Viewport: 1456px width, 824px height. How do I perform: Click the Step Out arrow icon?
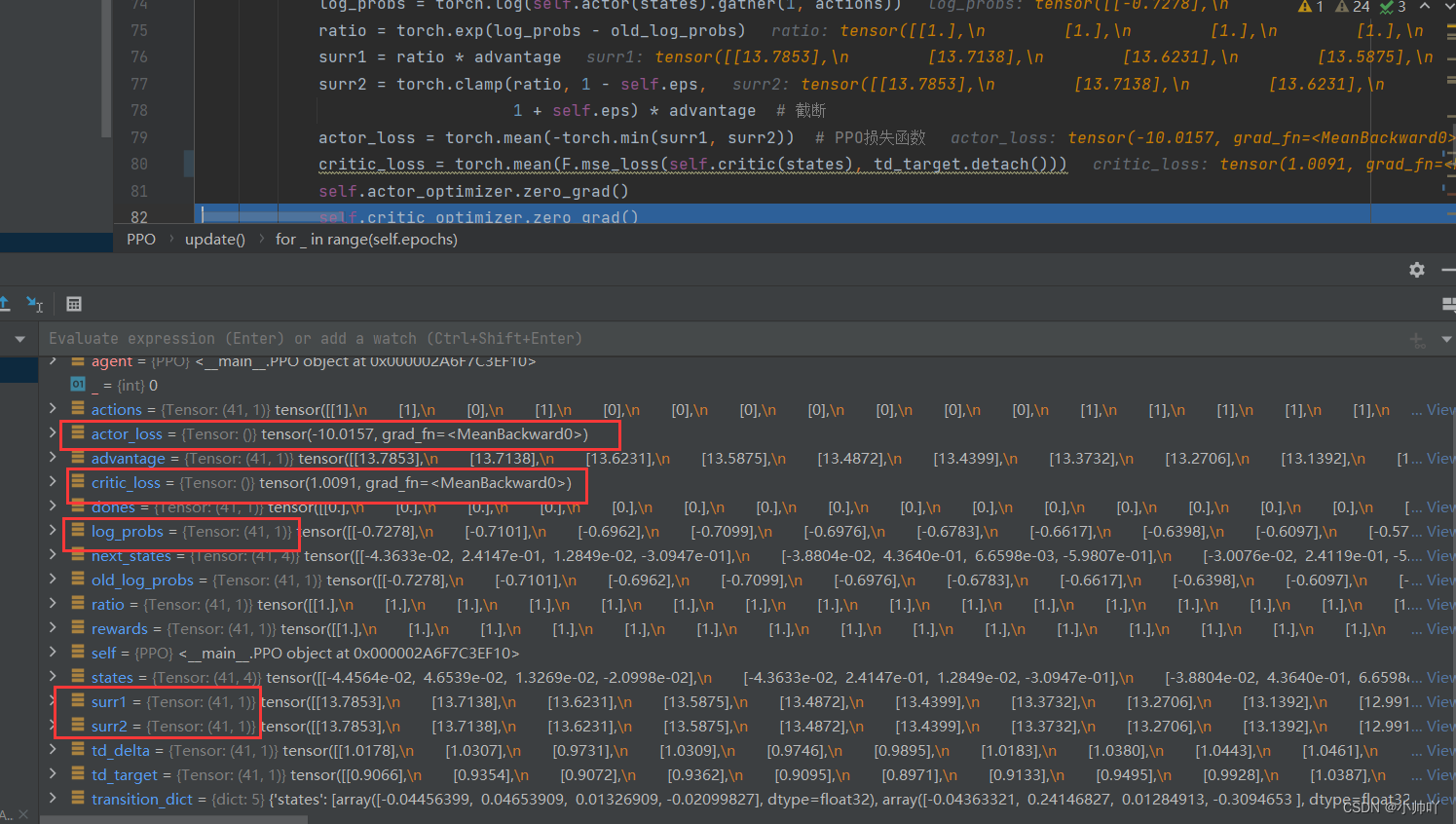click(5, 304)
